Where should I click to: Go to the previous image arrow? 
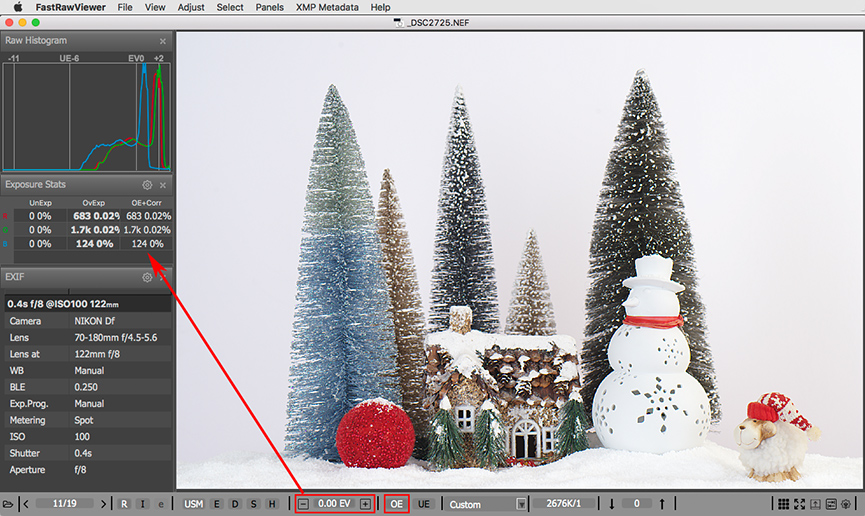pyautogui.click(x=26, y=504)
